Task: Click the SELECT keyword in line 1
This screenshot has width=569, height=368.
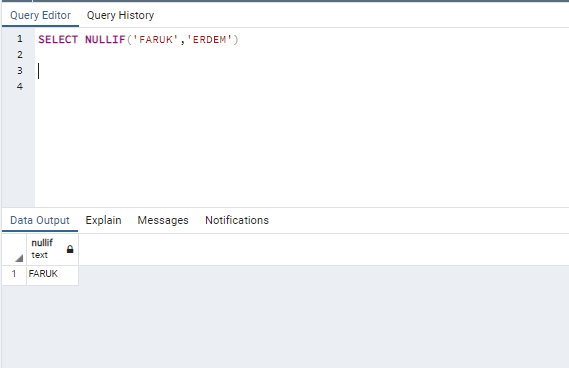Action: [x=58, y=40]
